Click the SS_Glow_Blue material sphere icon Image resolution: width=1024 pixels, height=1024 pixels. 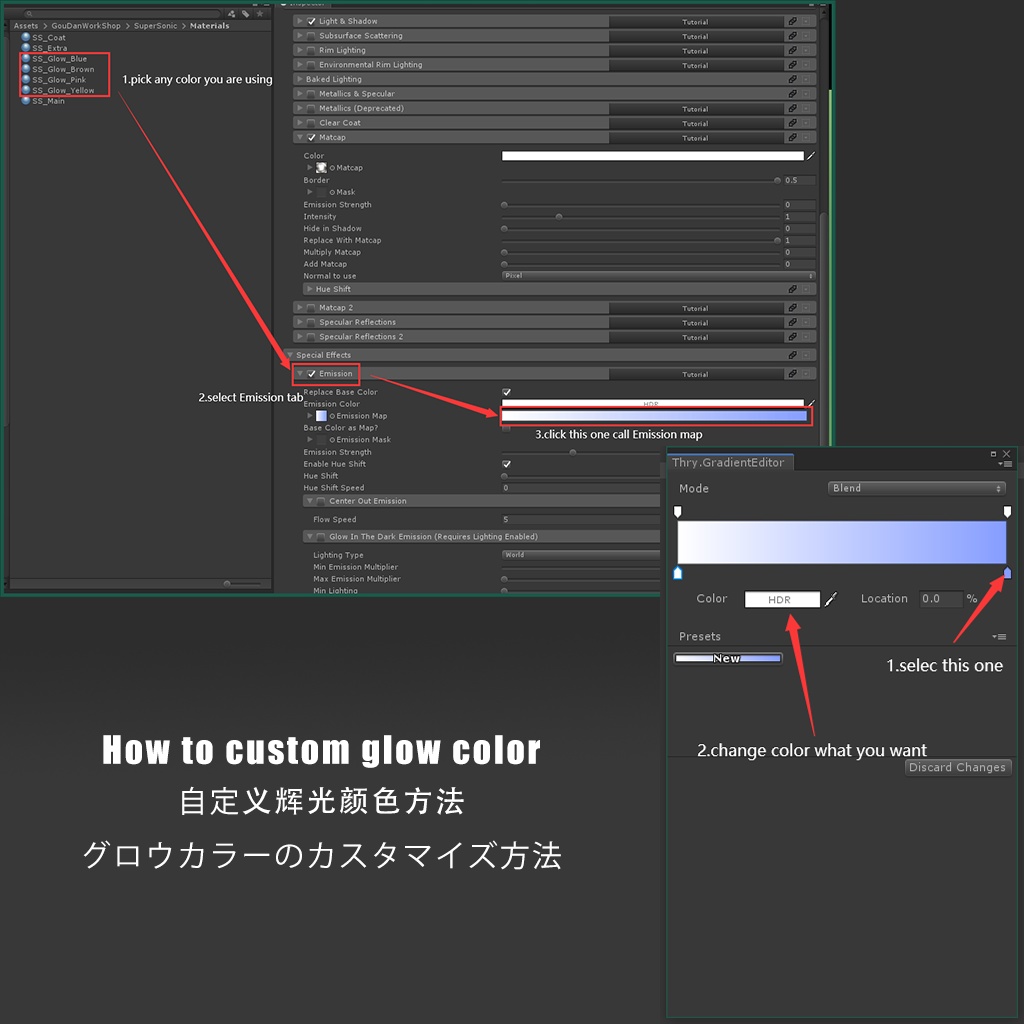click(26, 59)
